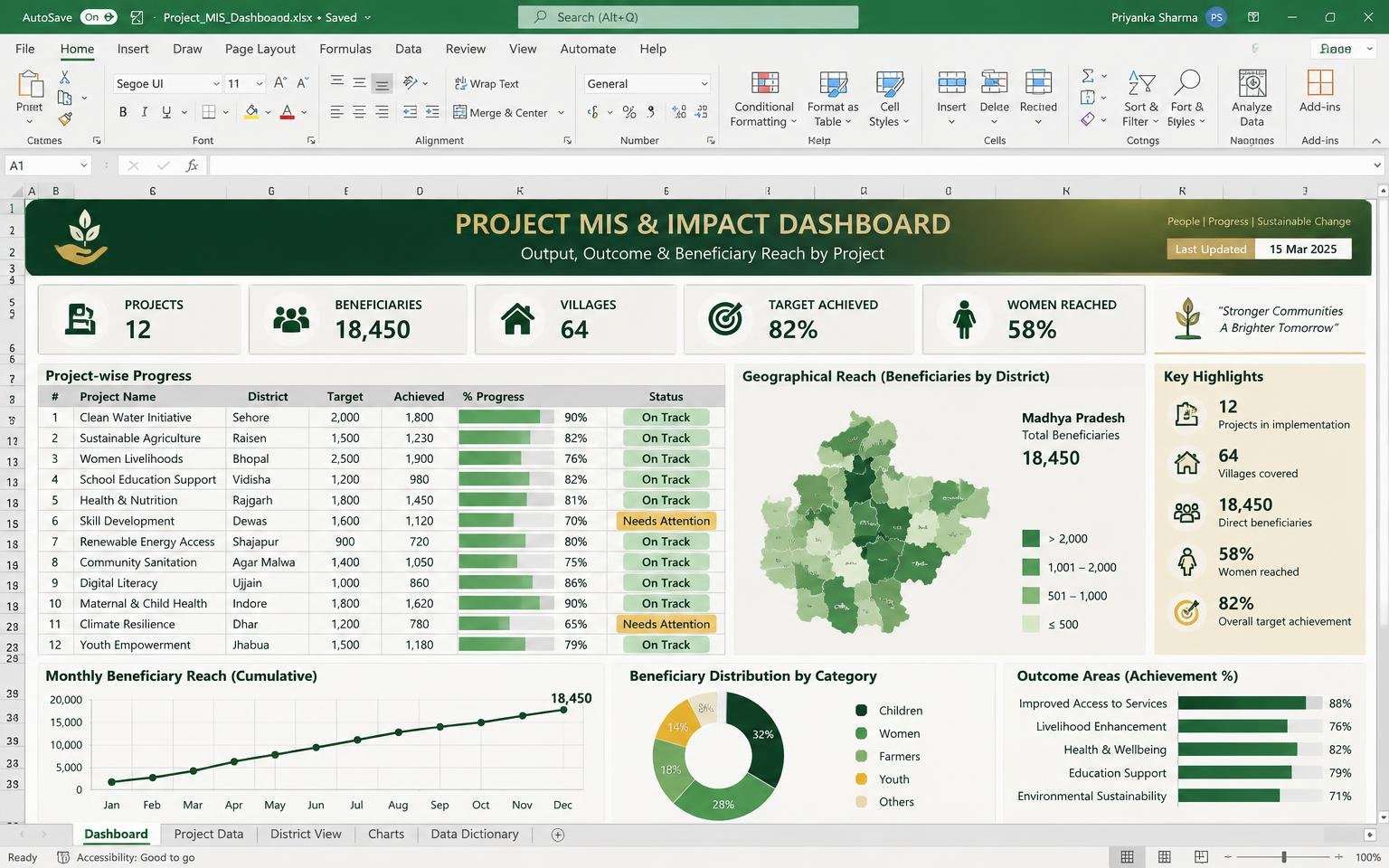Open the Insert ribbon tab
This screenshot has width=1389, height=868.
point(133,49)
